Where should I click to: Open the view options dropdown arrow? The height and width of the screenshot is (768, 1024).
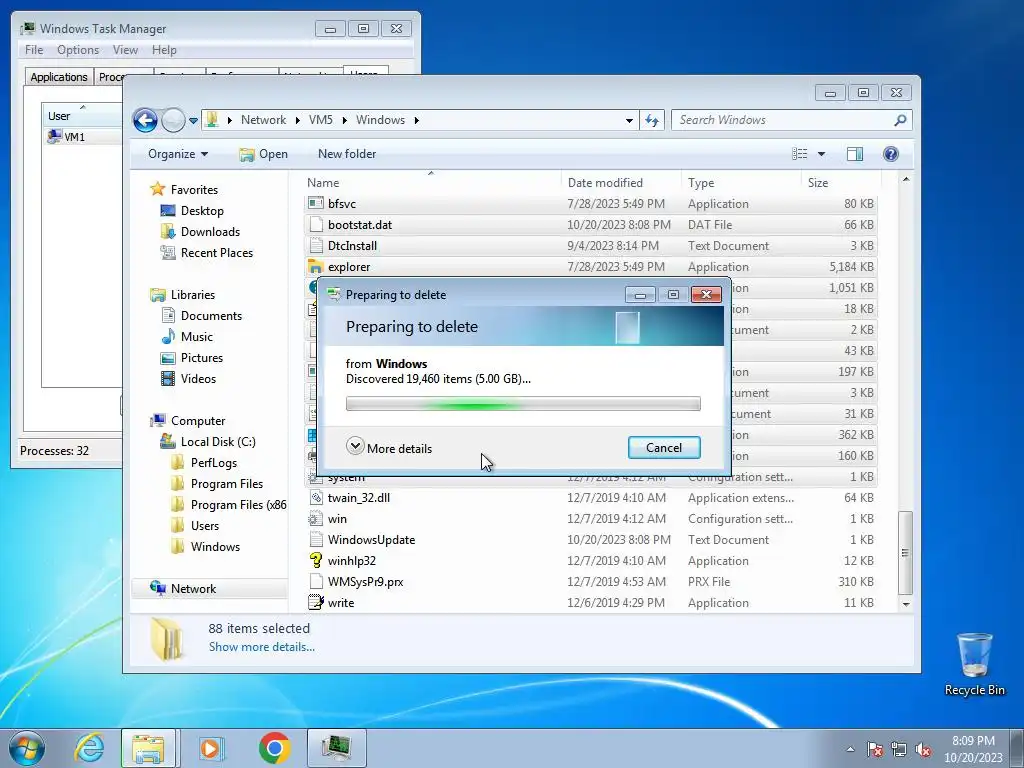822,154
